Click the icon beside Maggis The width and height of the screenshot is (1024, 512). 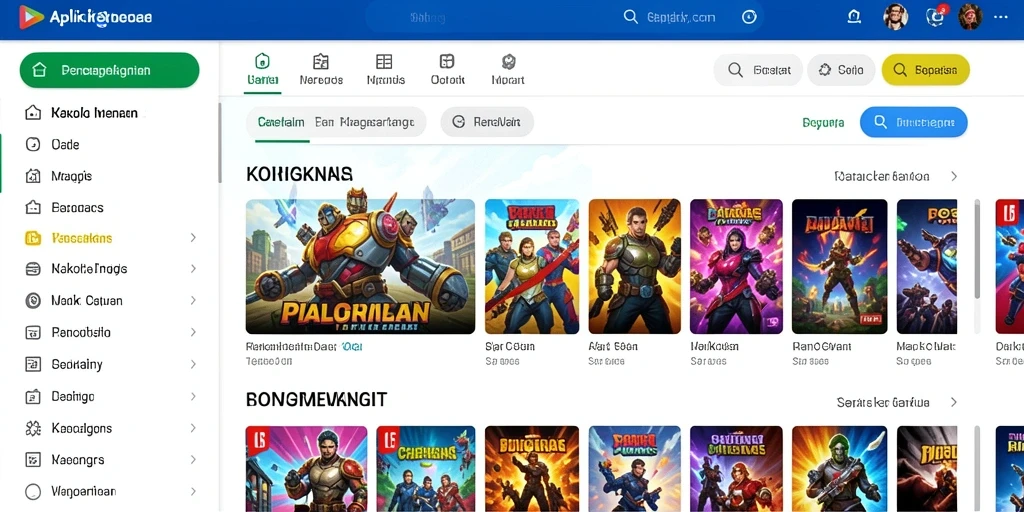[x=33, y=176]
